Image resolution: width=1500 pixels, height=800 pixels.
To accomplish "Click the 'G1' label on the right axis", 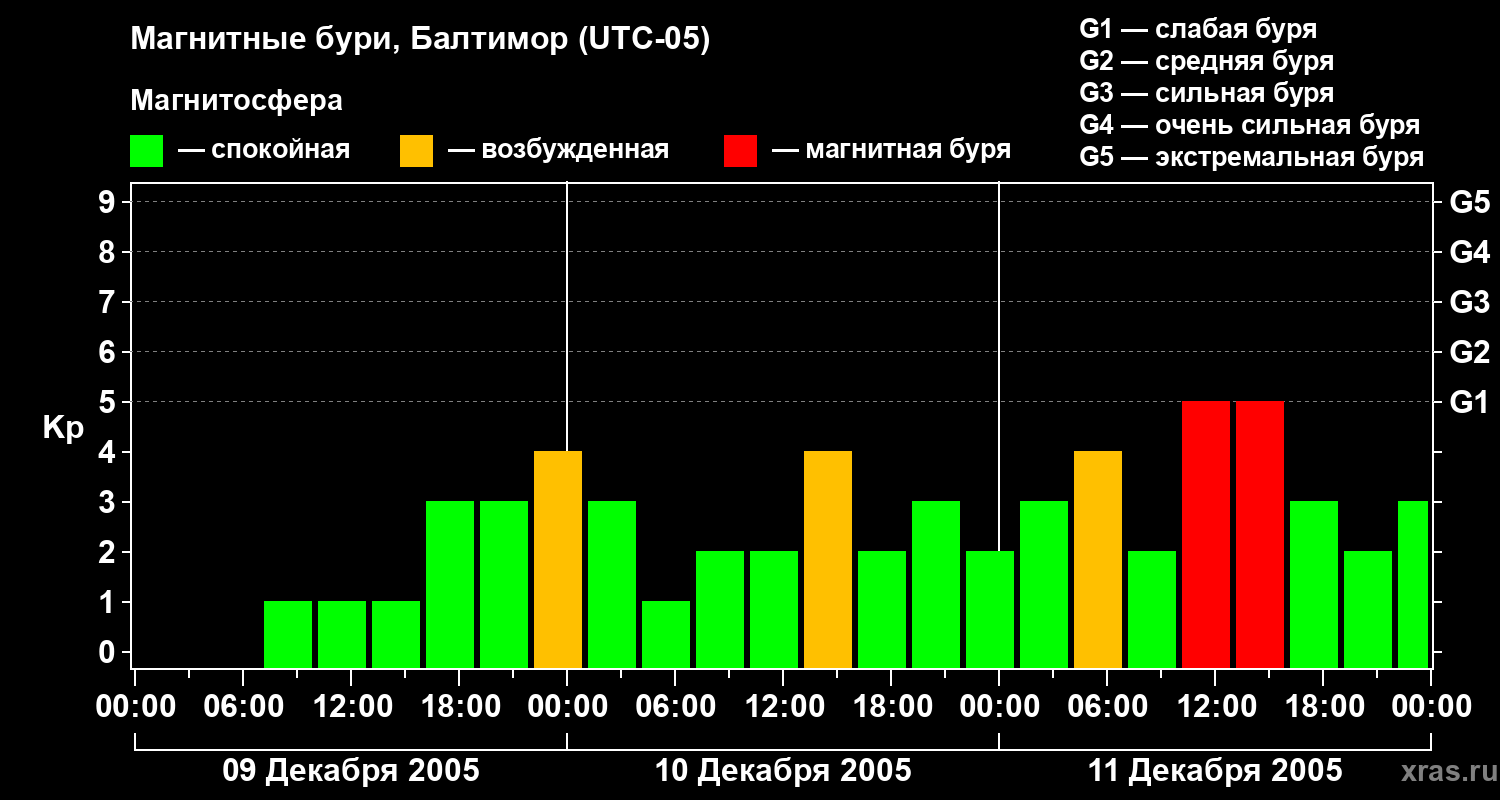I will [x=1470, y=402].
